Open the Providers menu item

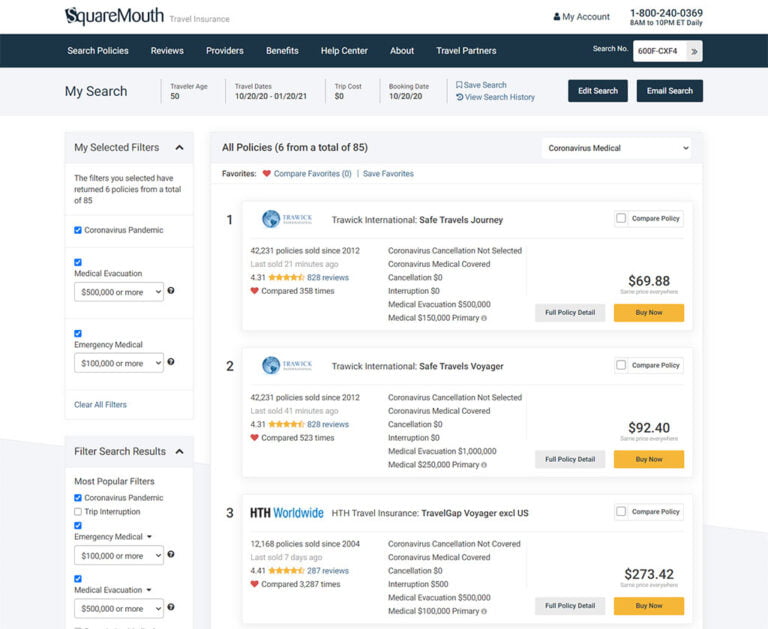[x=225, y=51]
